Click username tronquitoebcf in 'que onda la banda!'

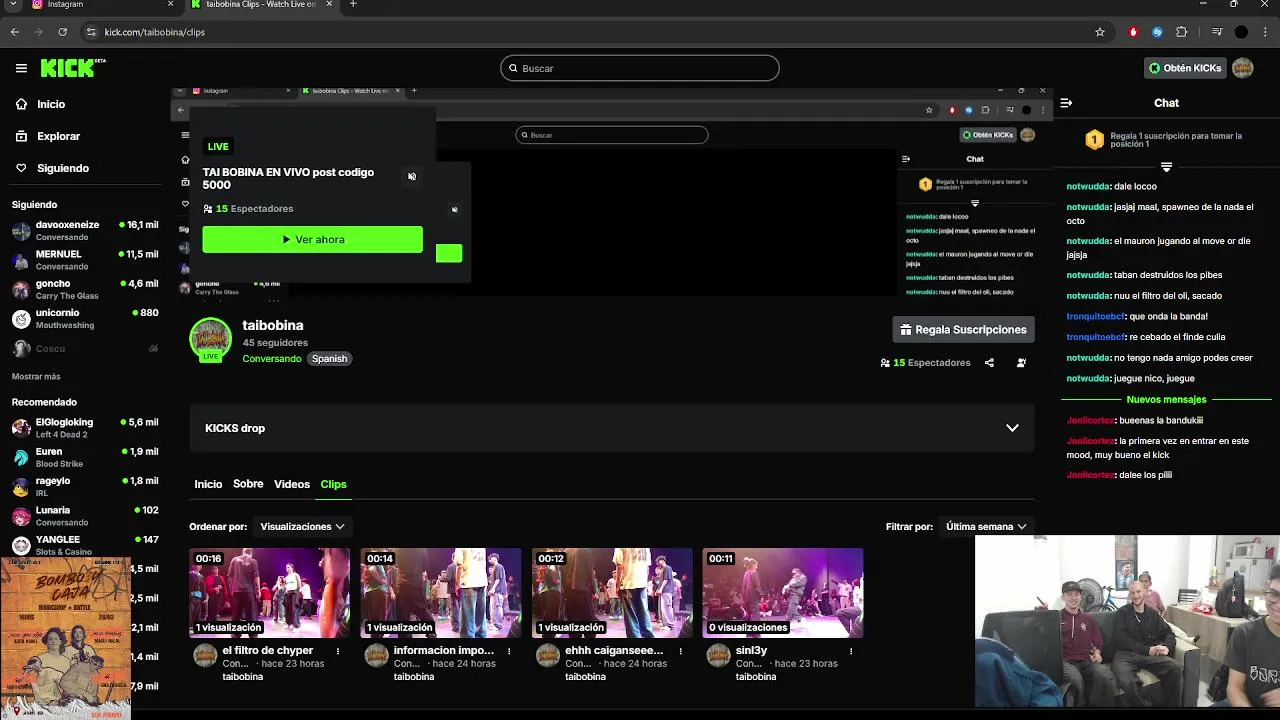tap(1096, 316)
